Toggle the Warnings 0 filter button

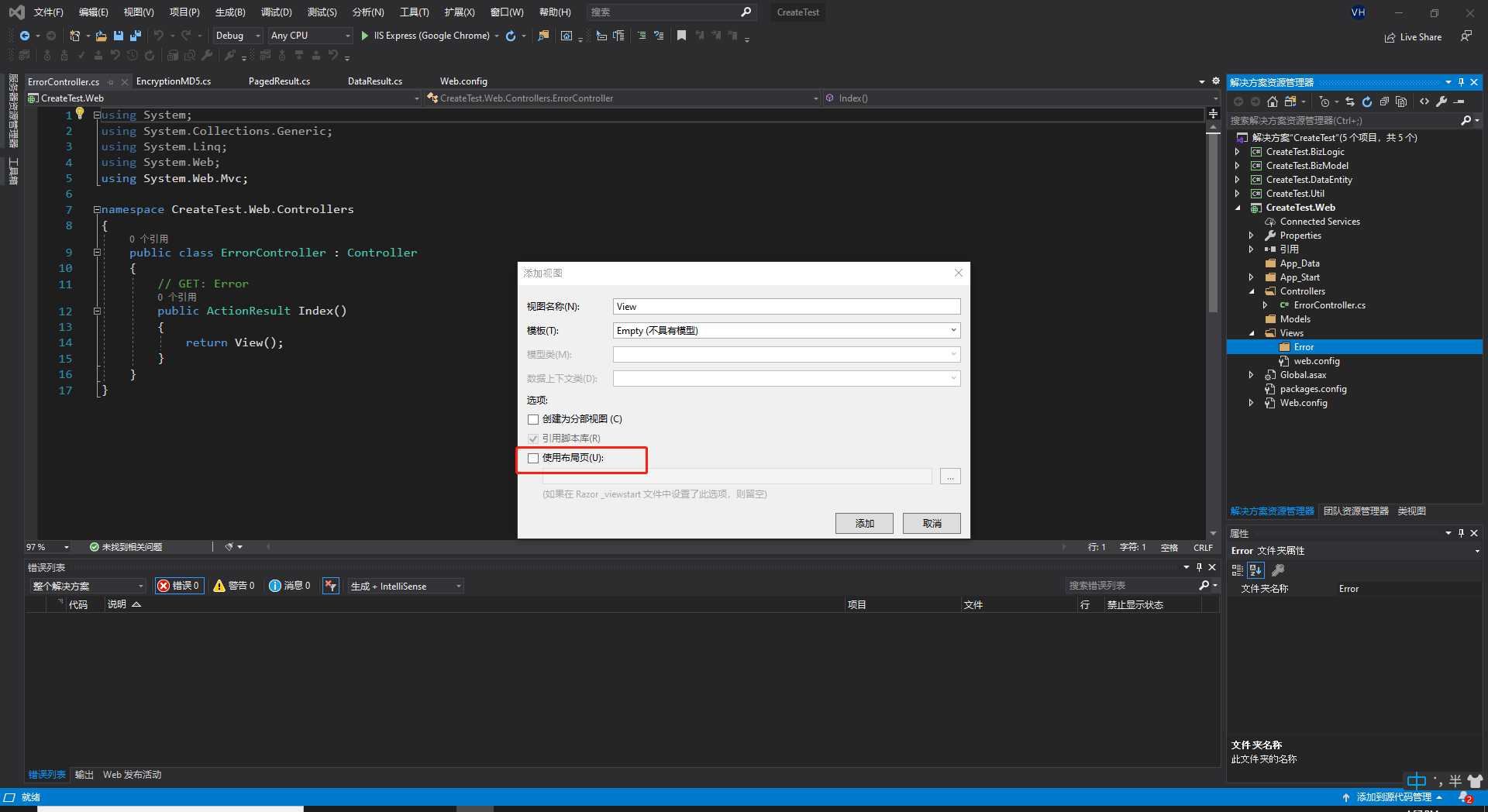(235, 586)
